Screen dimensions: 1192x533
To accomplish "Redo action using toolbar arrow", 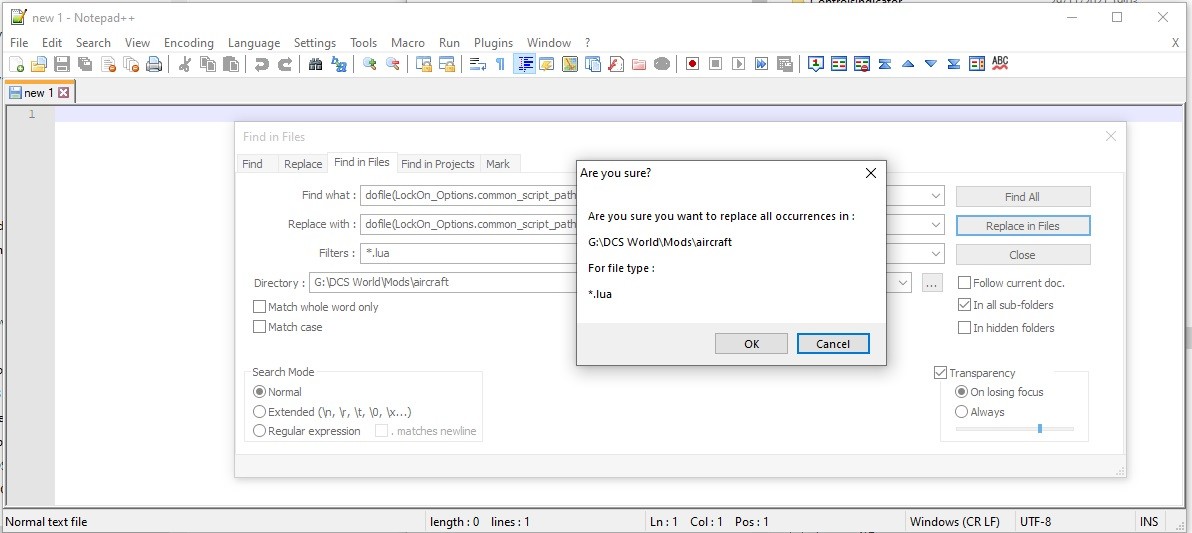I will tap(284, 65).
